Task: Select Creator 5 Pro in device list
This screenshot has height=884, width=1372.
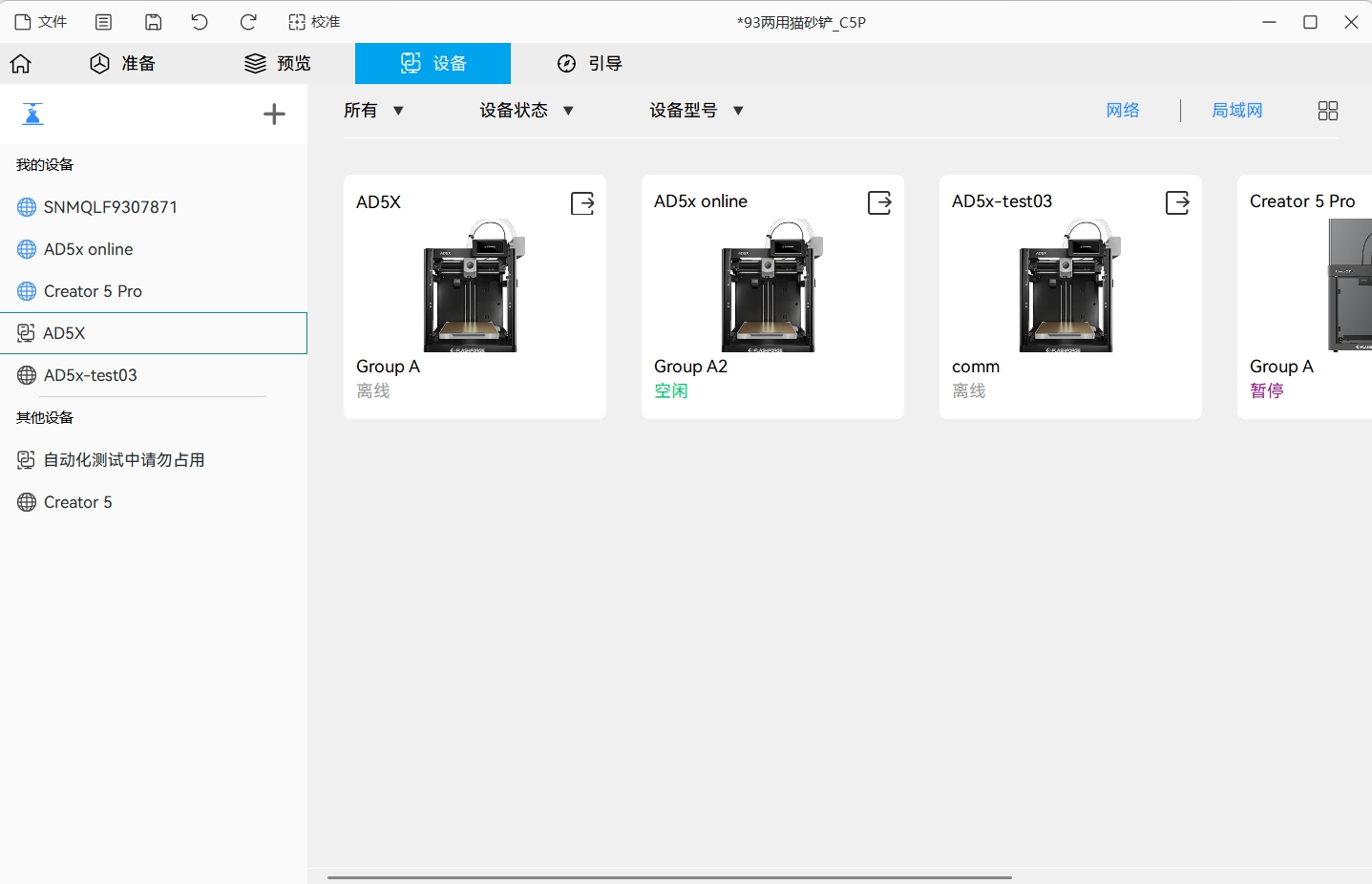Action: click(x=154, y=291)
